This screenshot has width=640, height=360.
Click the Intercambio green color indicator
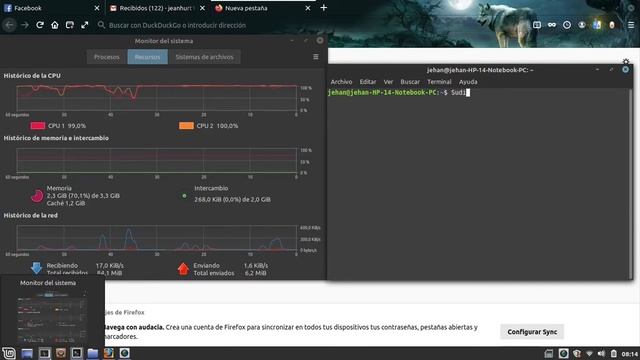pyautogui.click(x=184, y=196)
